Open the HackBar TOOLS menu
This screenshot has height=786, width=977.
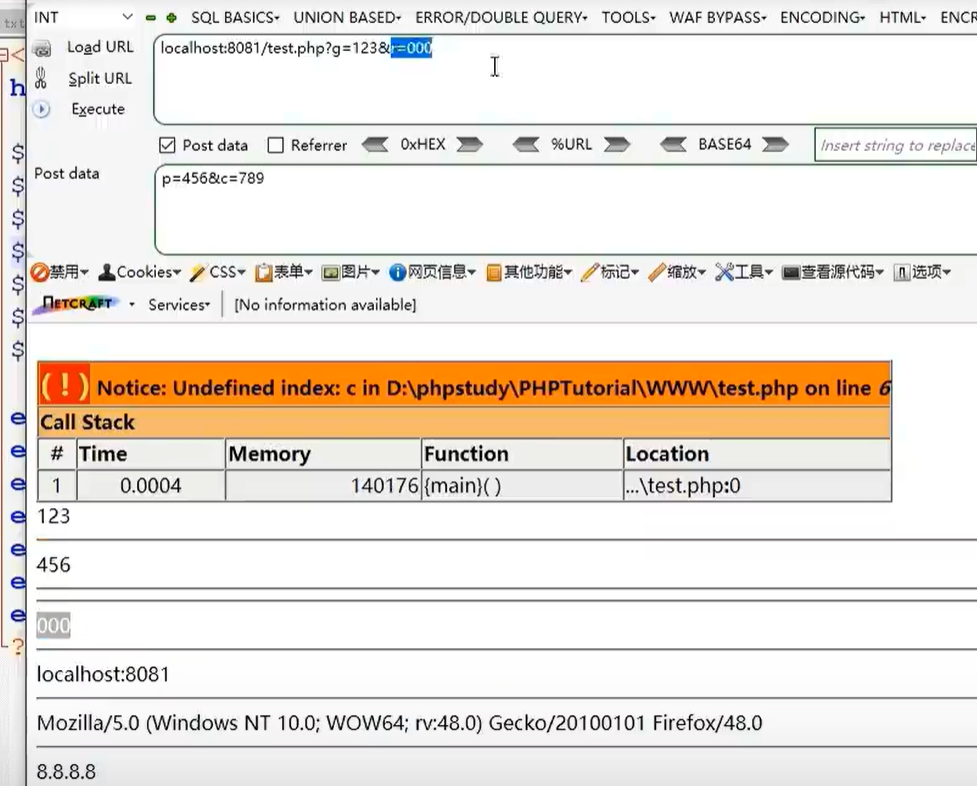click(x=628, y=17)
